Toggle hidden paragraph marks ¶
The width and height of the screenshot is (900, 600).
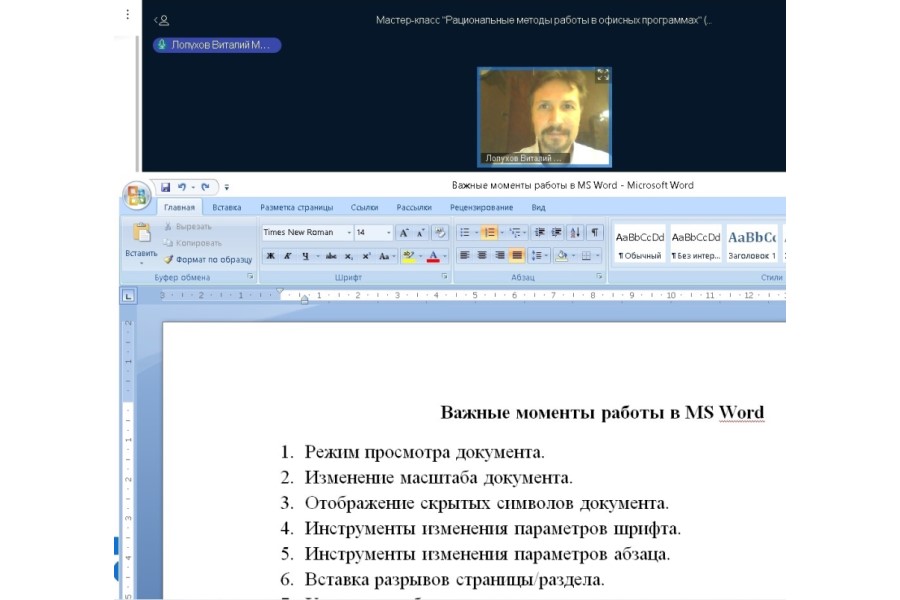click(x=595, y=233)
